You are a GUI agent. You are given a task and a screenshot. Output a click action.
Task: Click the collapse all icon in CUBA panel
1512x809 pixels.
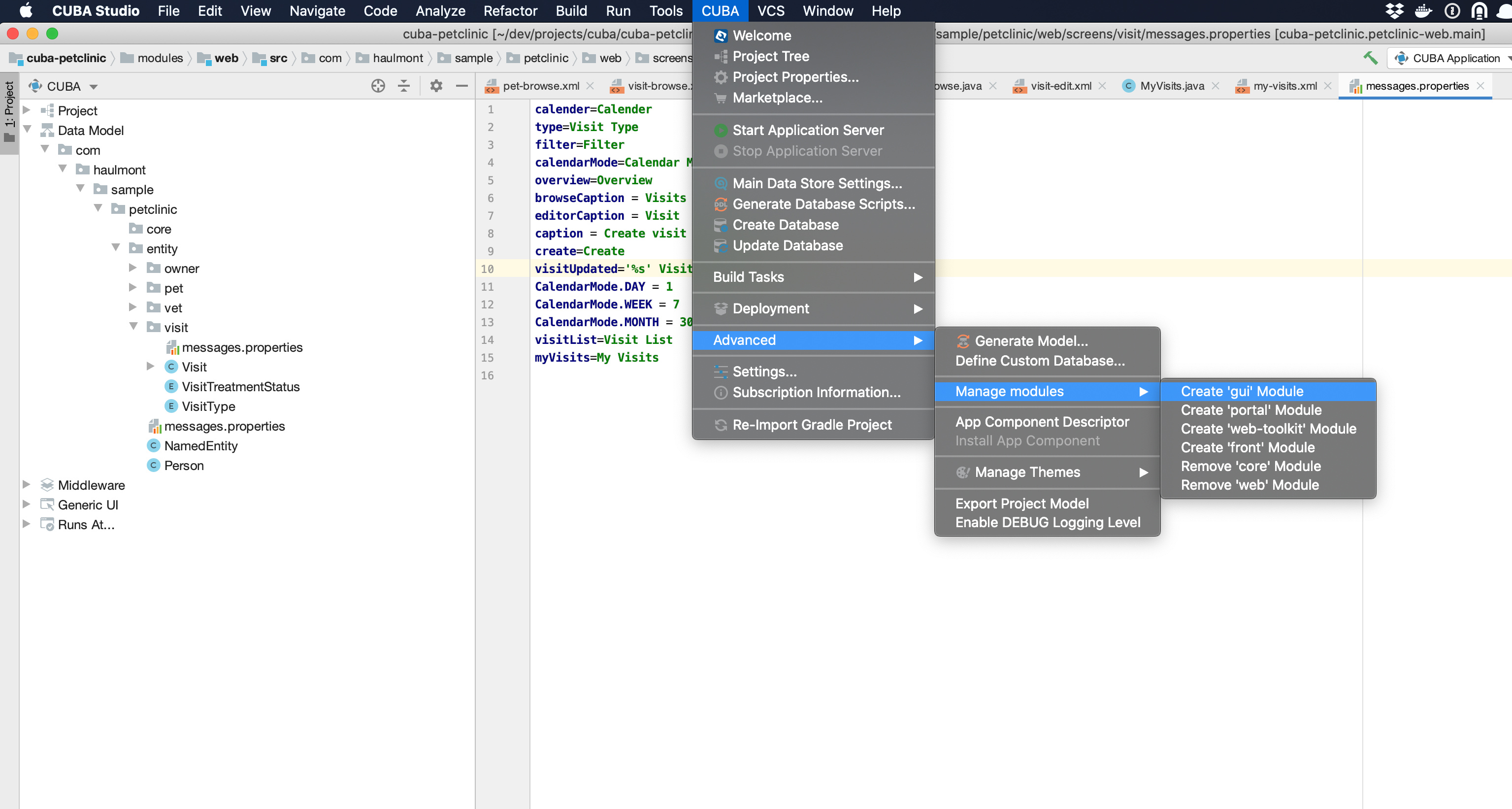point(404,86)
